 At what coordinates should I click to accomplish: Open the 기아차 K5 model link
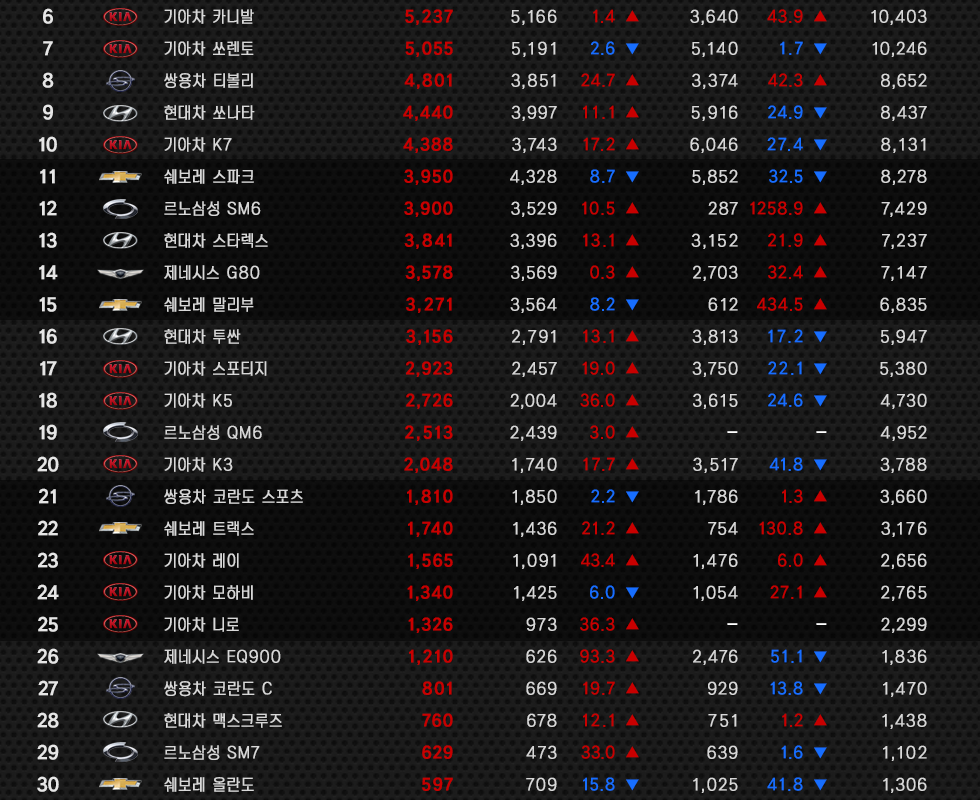tap(197, 401)
